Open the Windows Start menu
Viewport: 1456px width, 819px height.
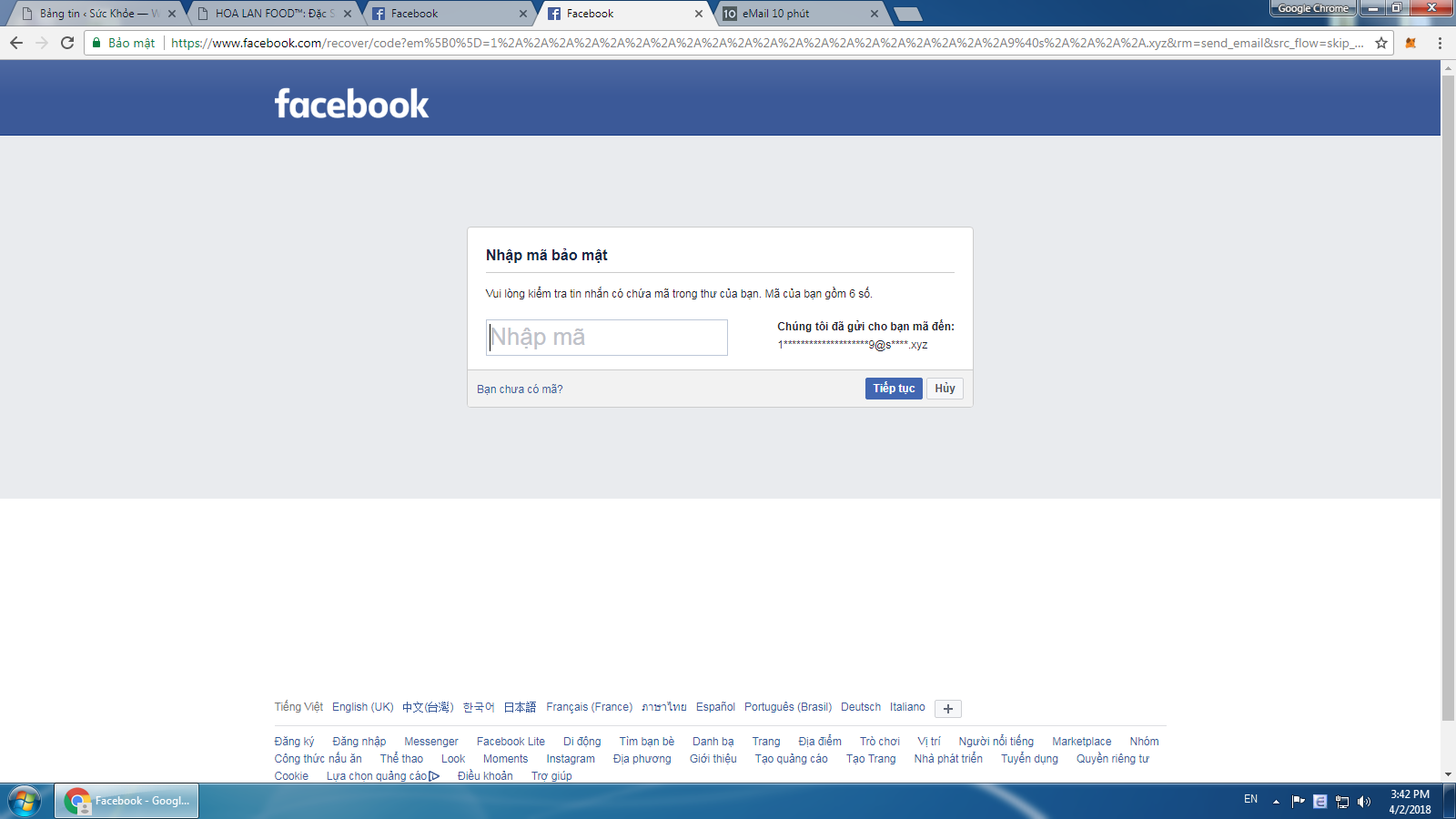[25, 801]
